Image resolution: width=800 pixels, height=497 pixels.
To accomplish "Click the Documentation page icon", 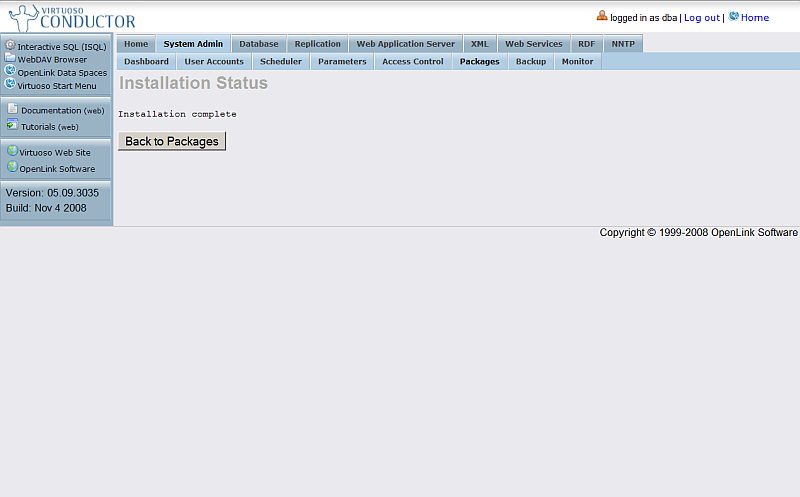I will [13, 109].
